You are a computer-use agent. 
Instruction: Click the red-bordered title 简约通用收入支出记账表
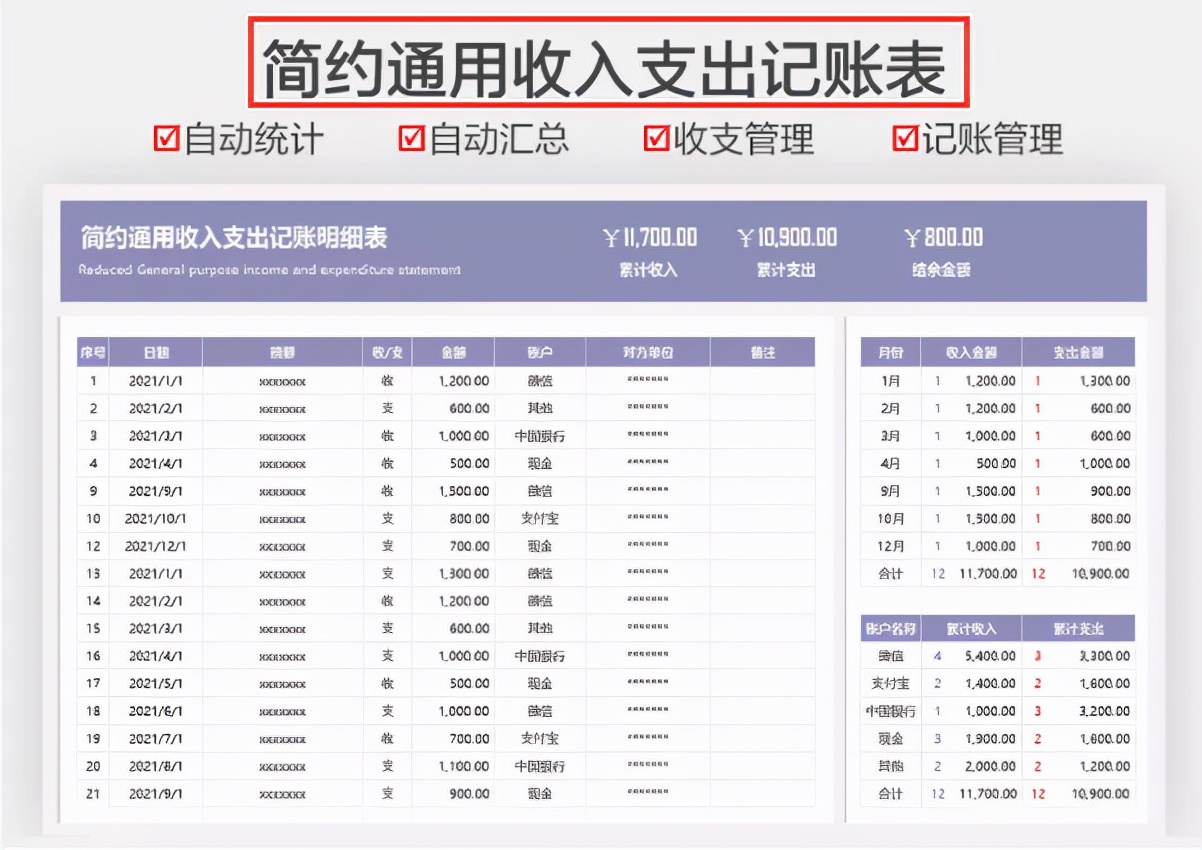[601, 62]
